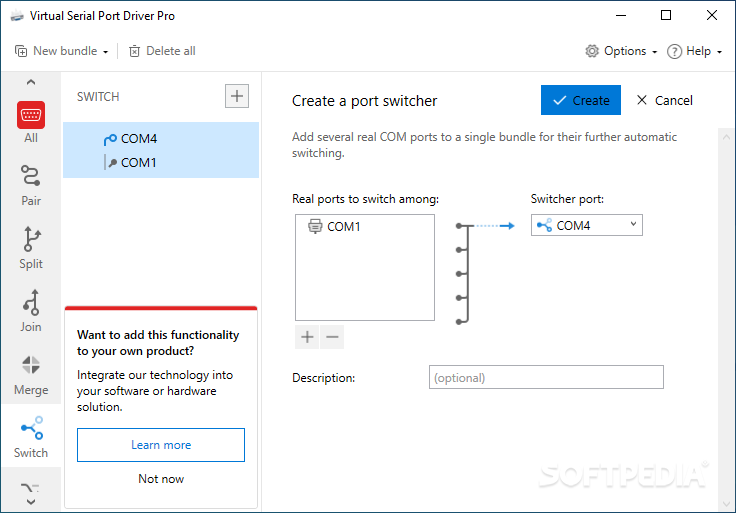The height and width of the screenshot is (513, 736).
Task: Select the Split sidebar icon
Action: tap(31, 248)
